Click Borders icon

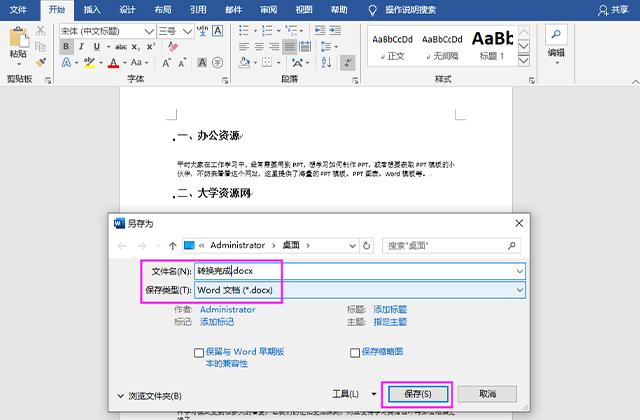[x=267, y=62]
